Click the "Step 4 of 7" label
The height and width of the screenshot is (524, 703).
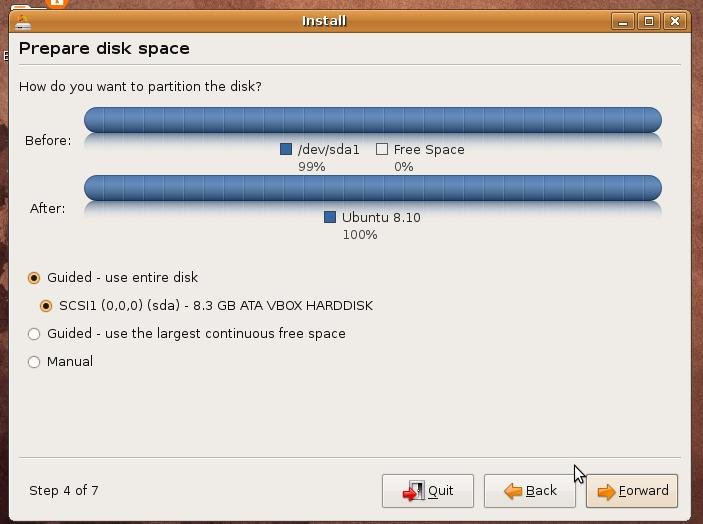pos(64,490)
